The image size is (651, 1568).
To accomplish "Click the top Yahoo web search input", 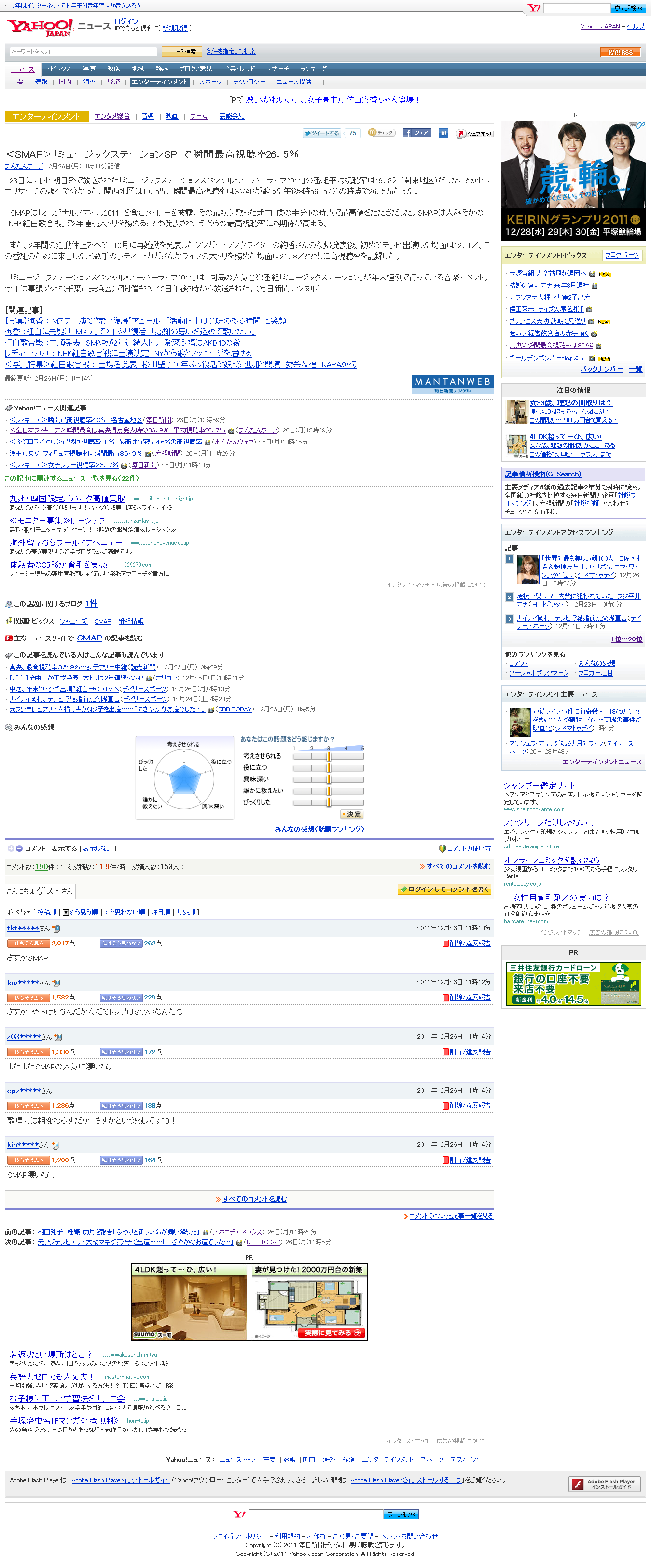I will (577, 8).
